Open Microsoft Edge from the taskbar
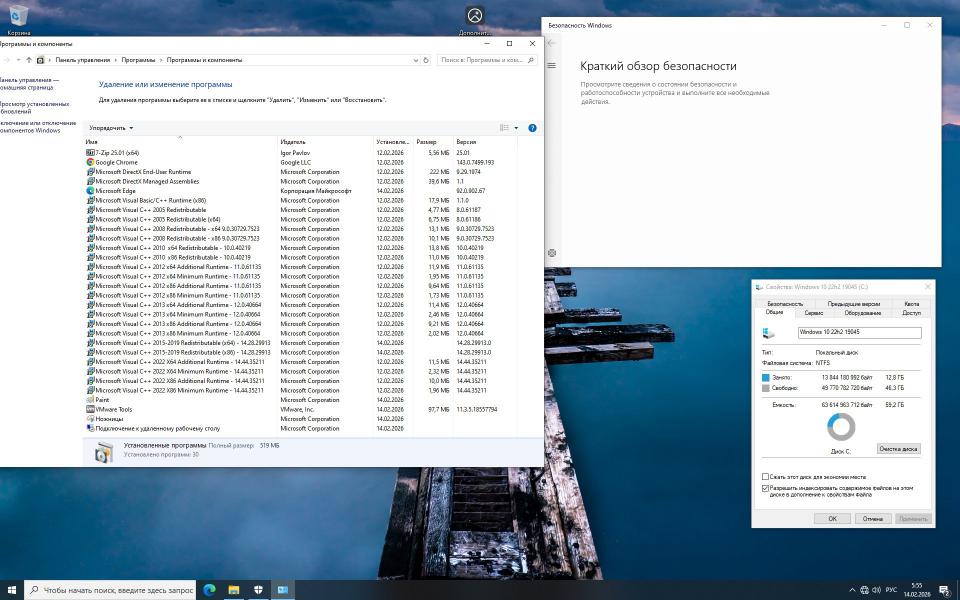960x600 pixels. pos(210,590)
